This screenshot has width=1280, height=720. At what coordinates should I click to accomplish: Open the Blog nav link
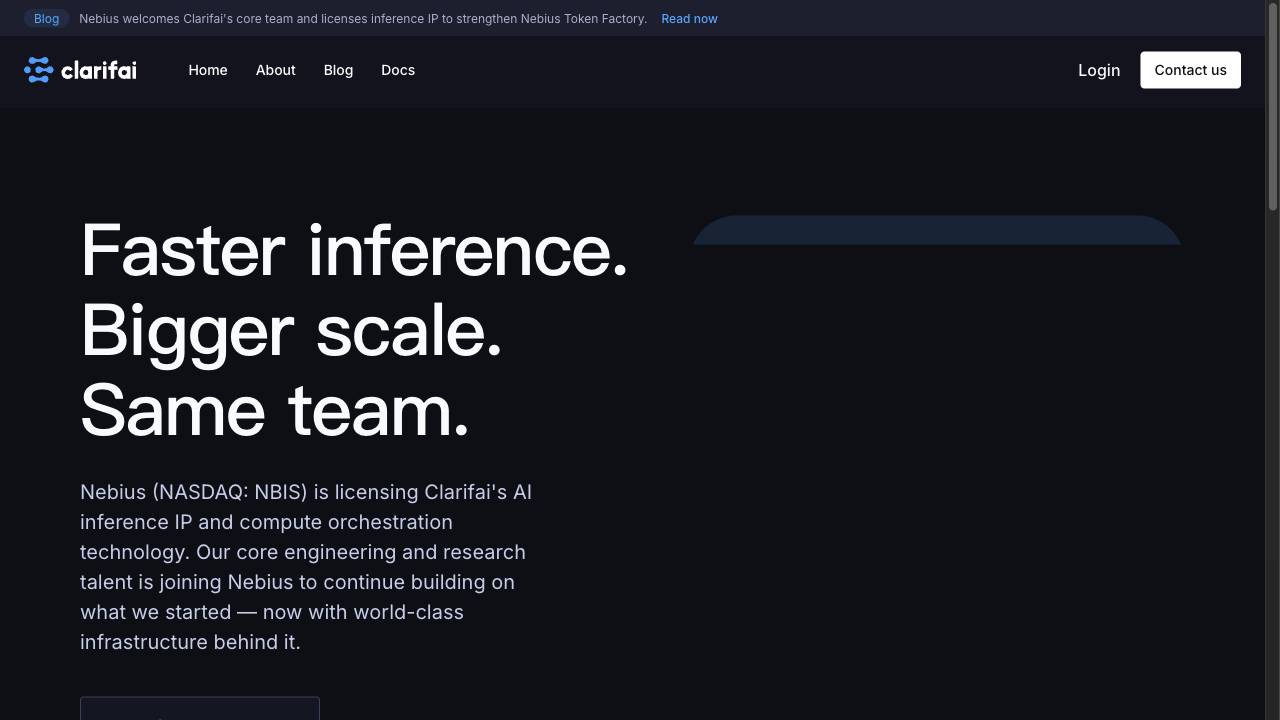338,70
